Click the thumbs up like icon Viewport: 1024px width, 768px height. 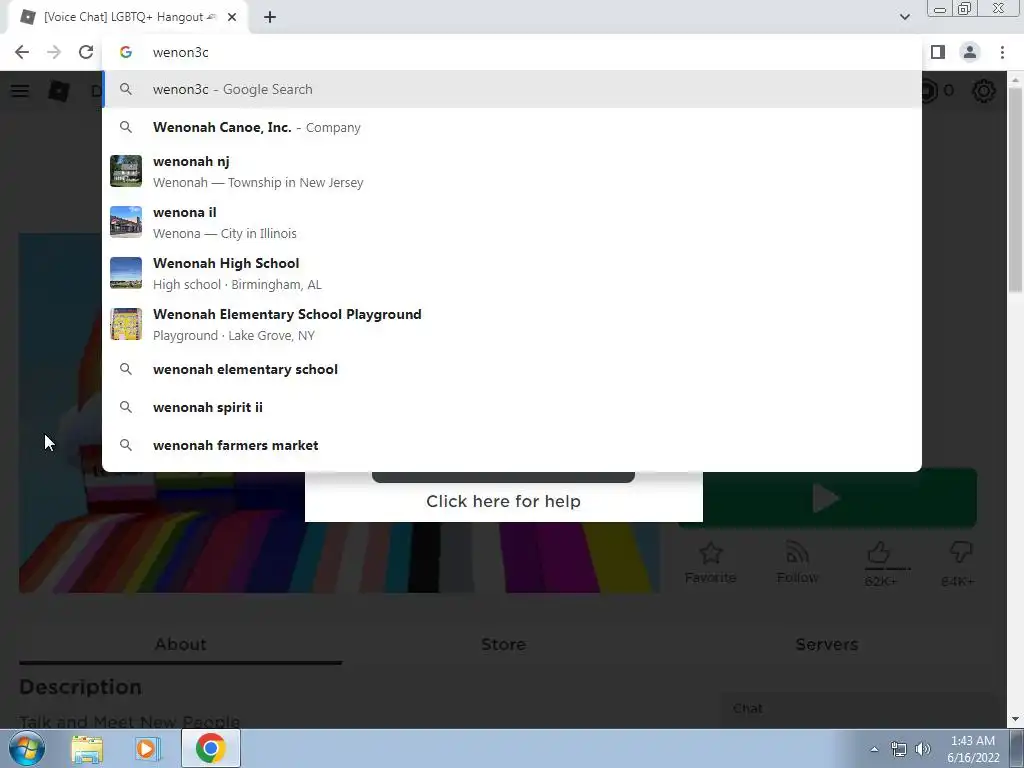coord(879,554)
